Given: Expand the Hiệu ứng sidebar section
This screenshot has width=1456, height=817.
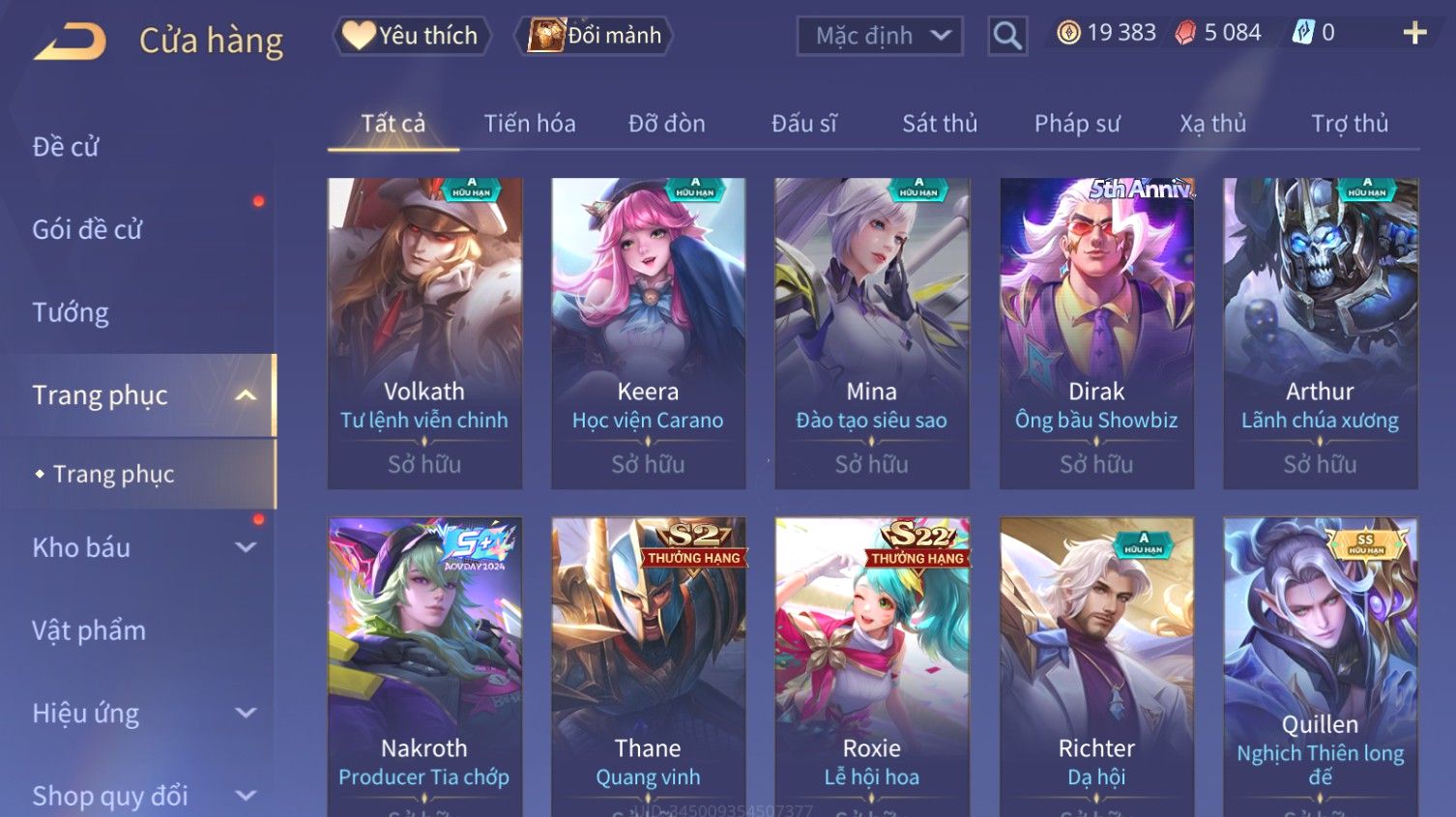Looking at the screenshot, I should (246, 714).
